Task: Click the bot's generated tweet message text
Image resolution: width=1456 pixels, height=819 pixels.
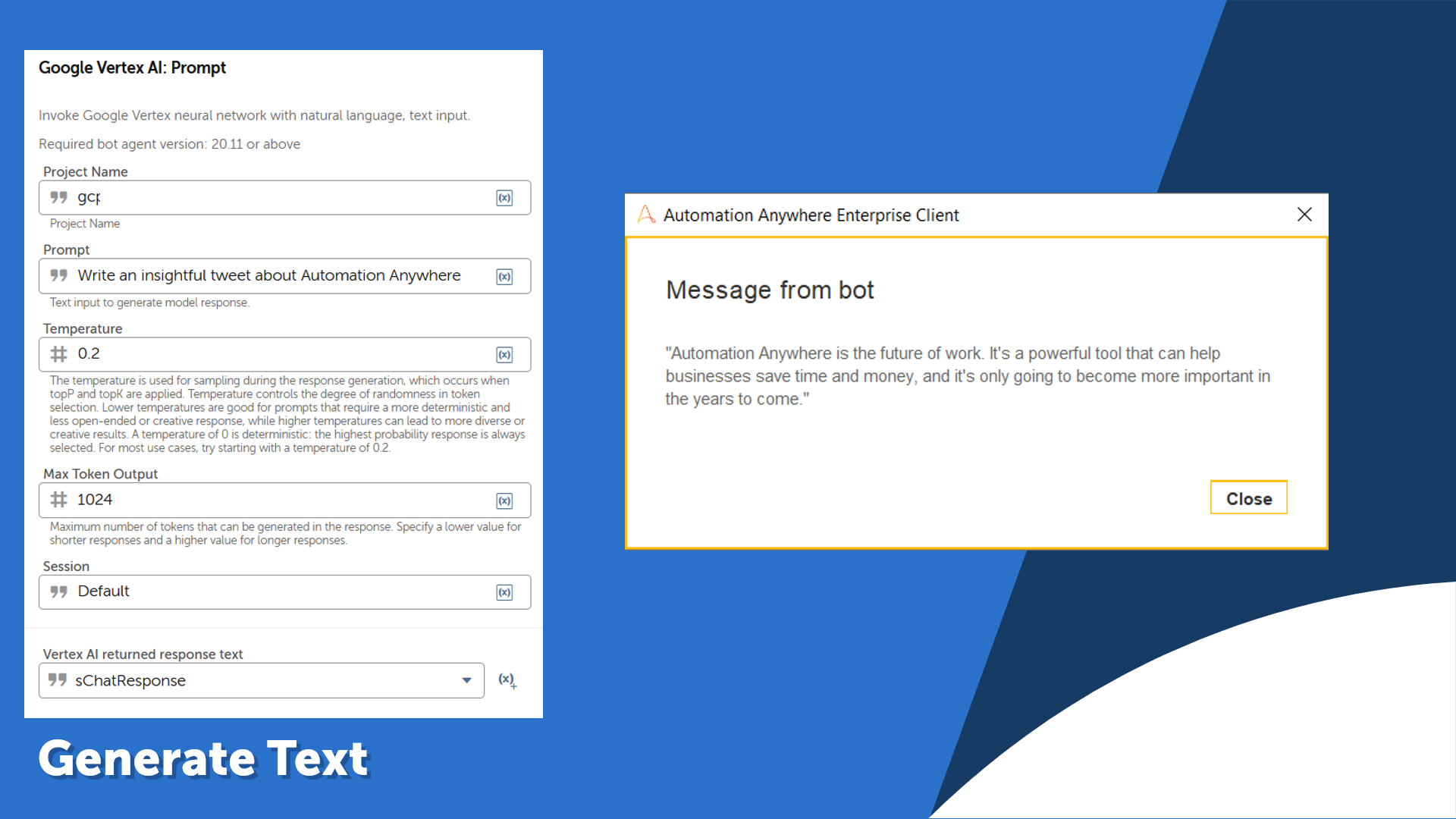Action: (967, 376)
